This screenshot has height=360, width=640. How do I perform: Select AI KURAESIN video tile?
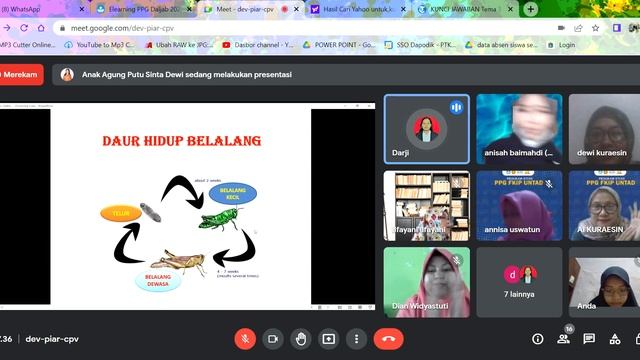pyautogui.click(x=604, y=206)
